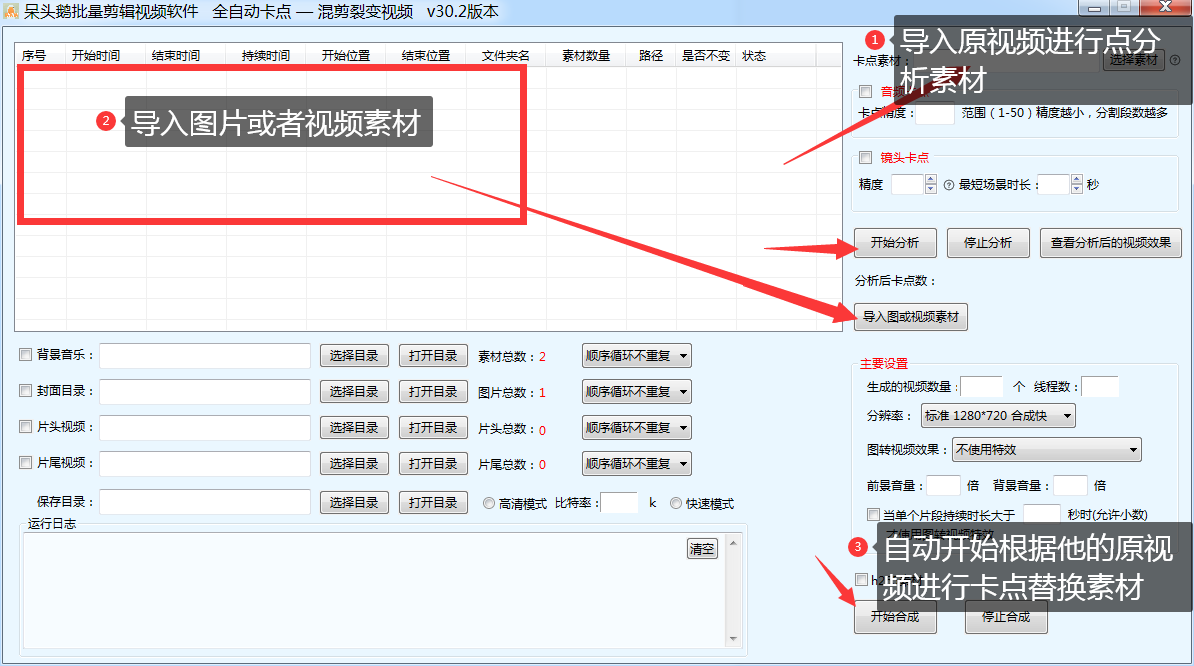This screenshot has width=1194, height=666.
Task: Click the 开始分析 button
Action: (895, 243)
